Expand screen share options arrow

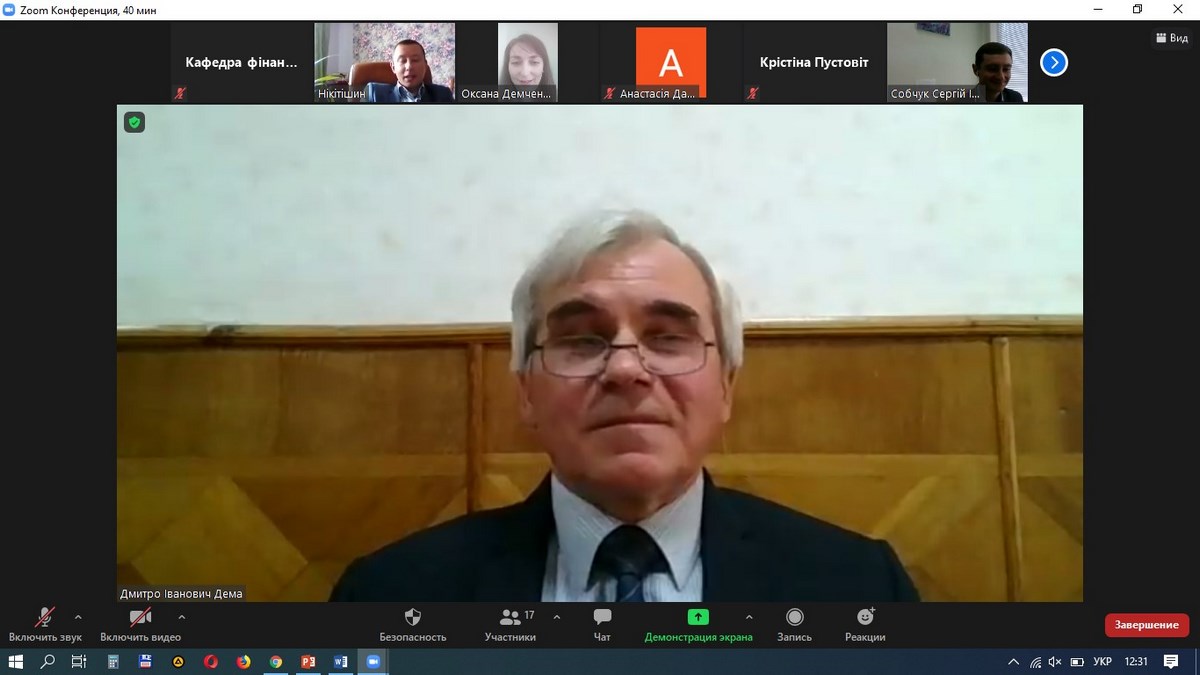[x=749, y=617]
